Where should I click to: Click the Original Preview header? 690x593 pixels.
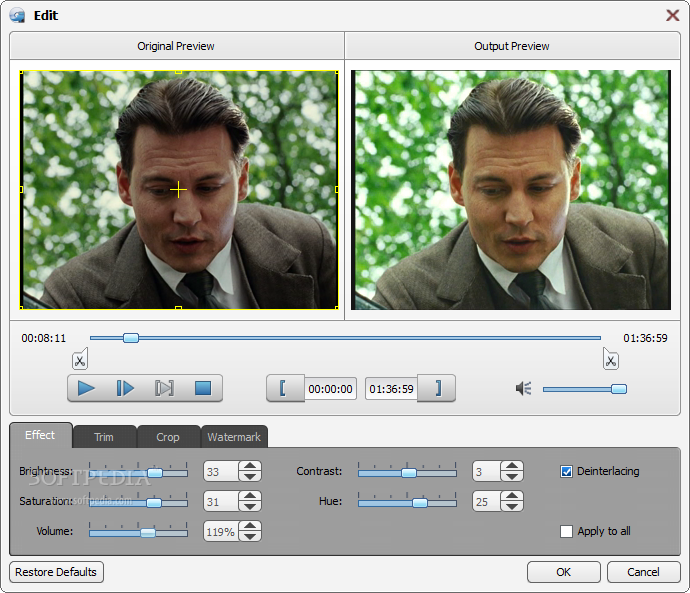(x=176, y=46)
